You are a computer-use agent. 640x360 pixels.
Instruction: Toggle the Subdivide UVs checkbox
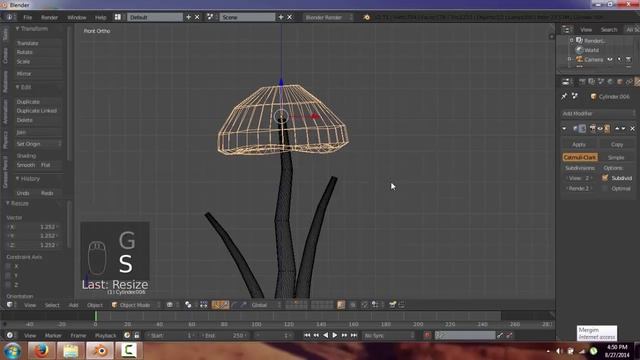point(605,178)
